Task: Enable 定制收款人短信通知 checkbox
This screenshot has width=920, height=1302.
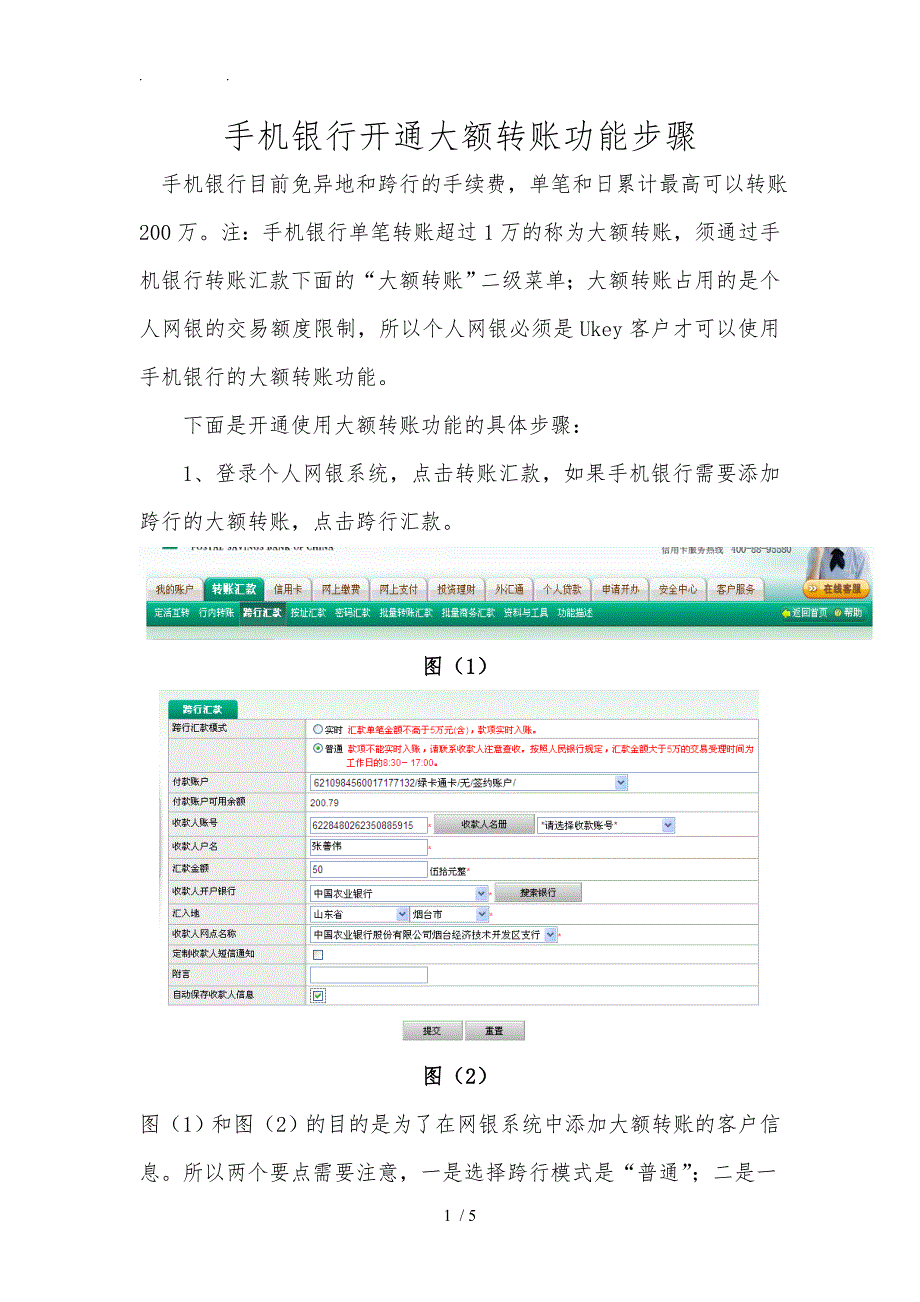Action: (318, 955)
